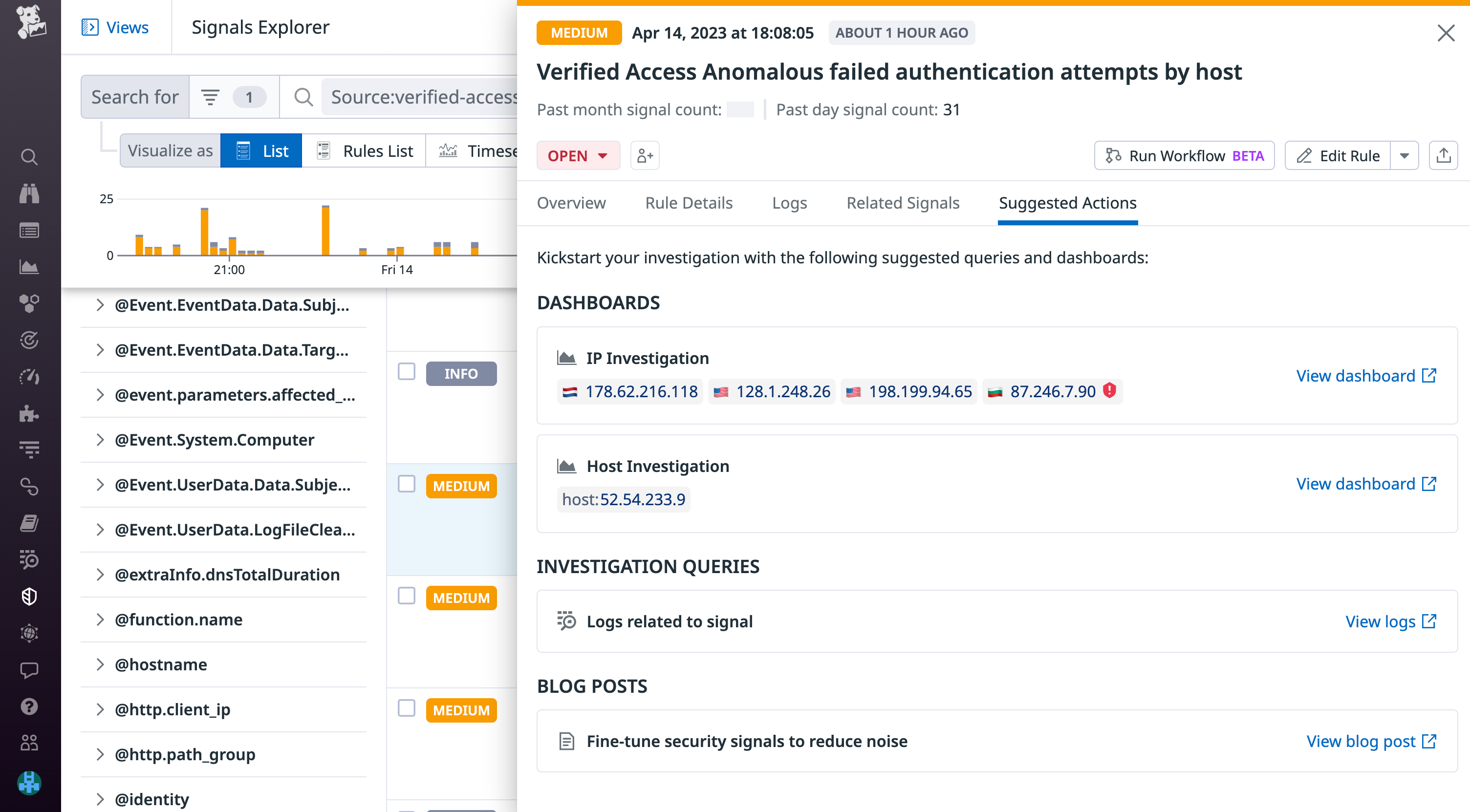The height and width of the screenshot is (812, 1470).
Task: Open the Related Signals tab
Action: pyautogui.click(x=902, y=203)
